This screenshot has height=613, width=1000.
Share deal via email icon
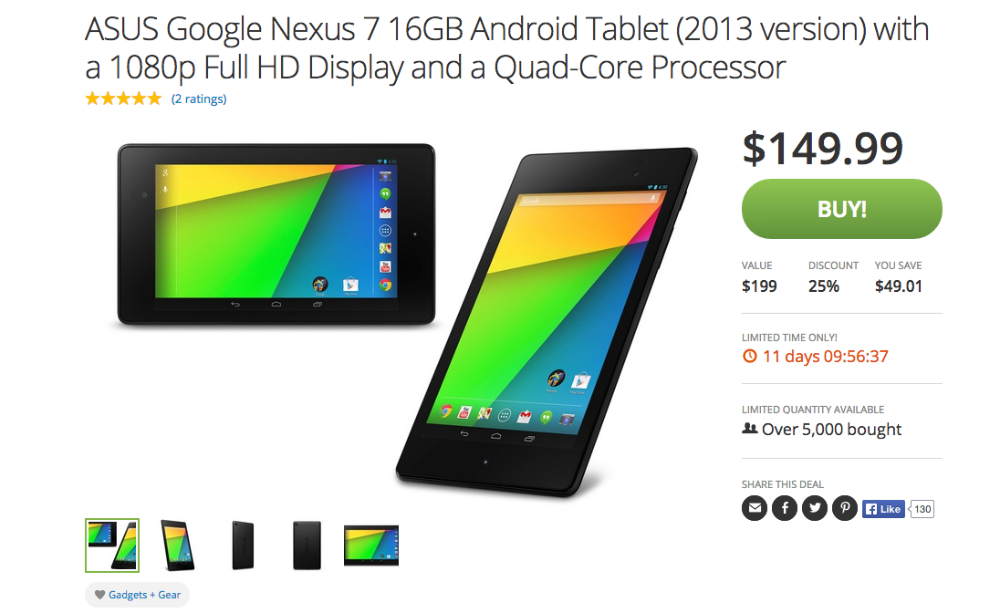click(754, 508)
